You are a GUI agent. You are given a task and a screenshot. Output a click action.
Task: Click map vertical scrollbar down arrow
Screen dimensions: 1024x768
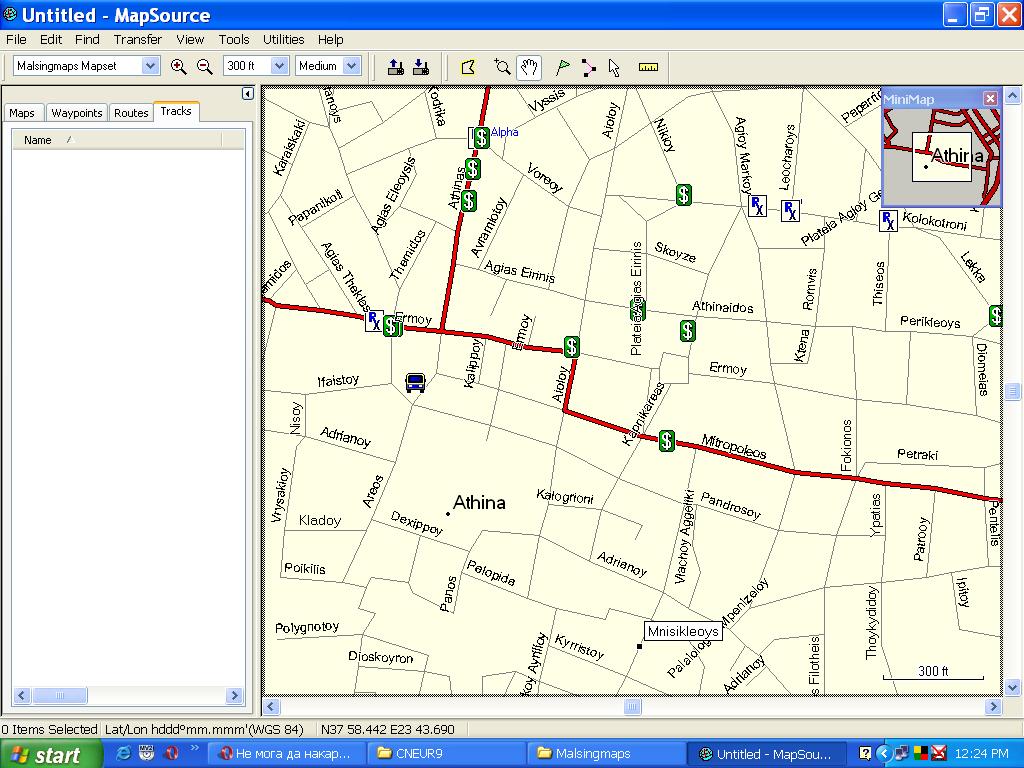coord(1012,687)
